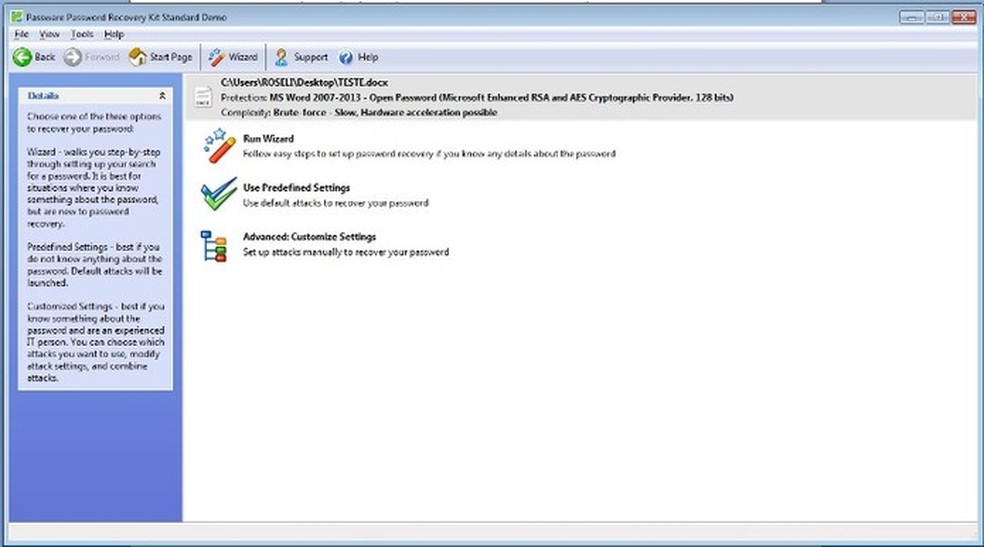The height and width of the screenshot is (547, 984).
Task: Click the Run Wizard magic wand icon
Action: coord(219,146)
